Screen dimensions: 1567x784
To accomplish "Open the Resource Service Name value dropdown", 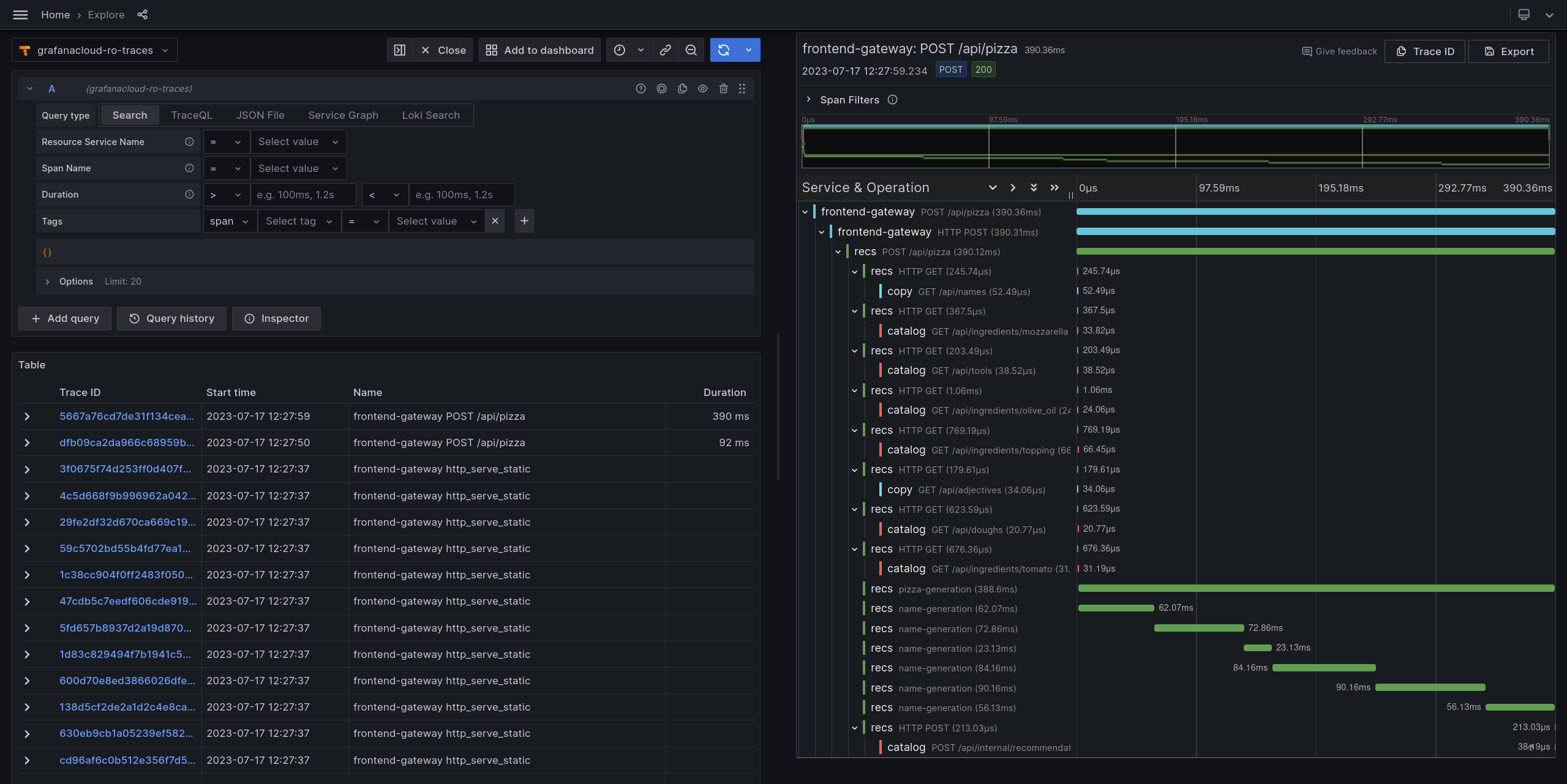I will coord(298,141).
